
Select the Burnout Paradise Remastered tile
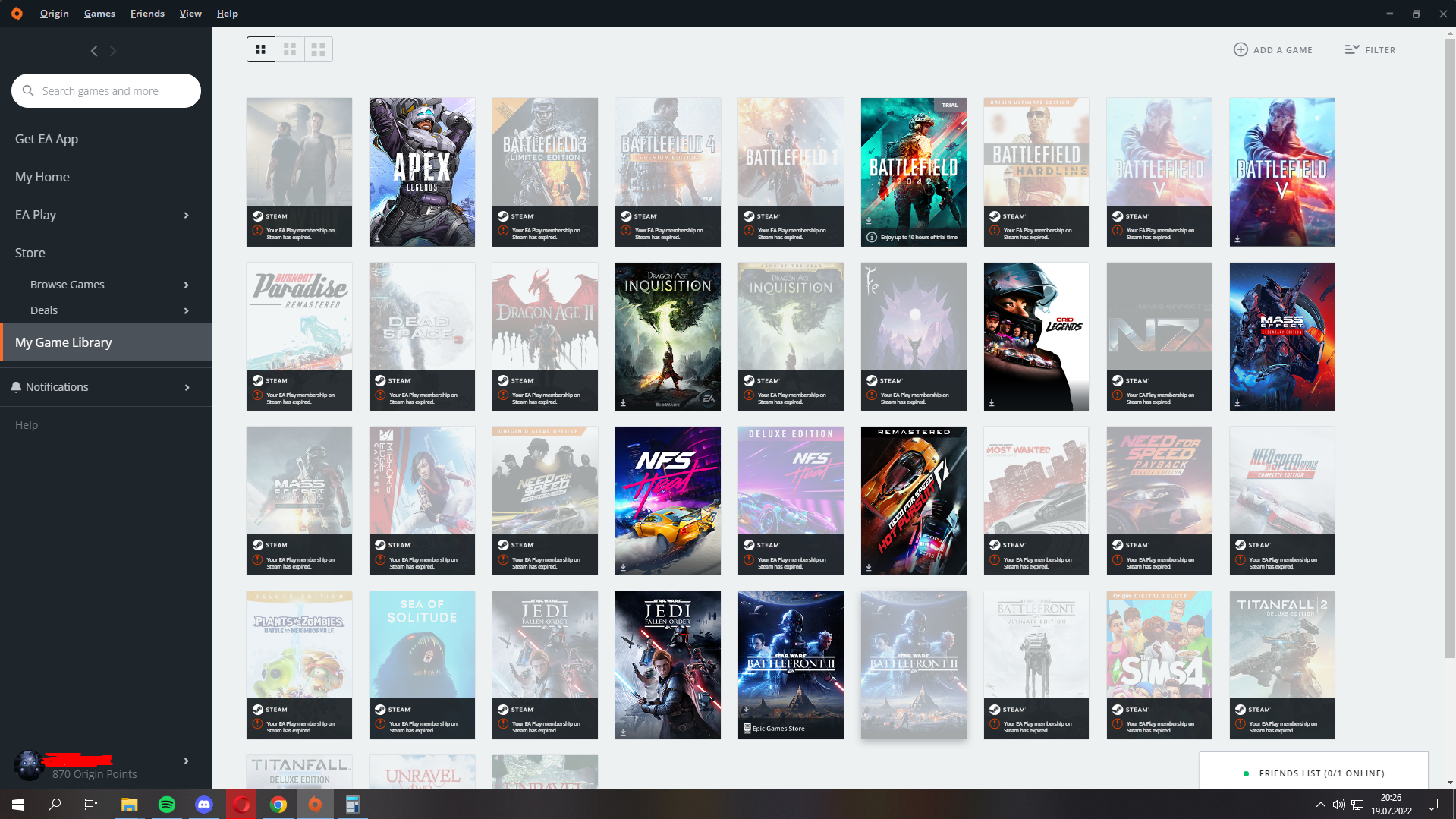pyautogui.click(x=299, y=336)
